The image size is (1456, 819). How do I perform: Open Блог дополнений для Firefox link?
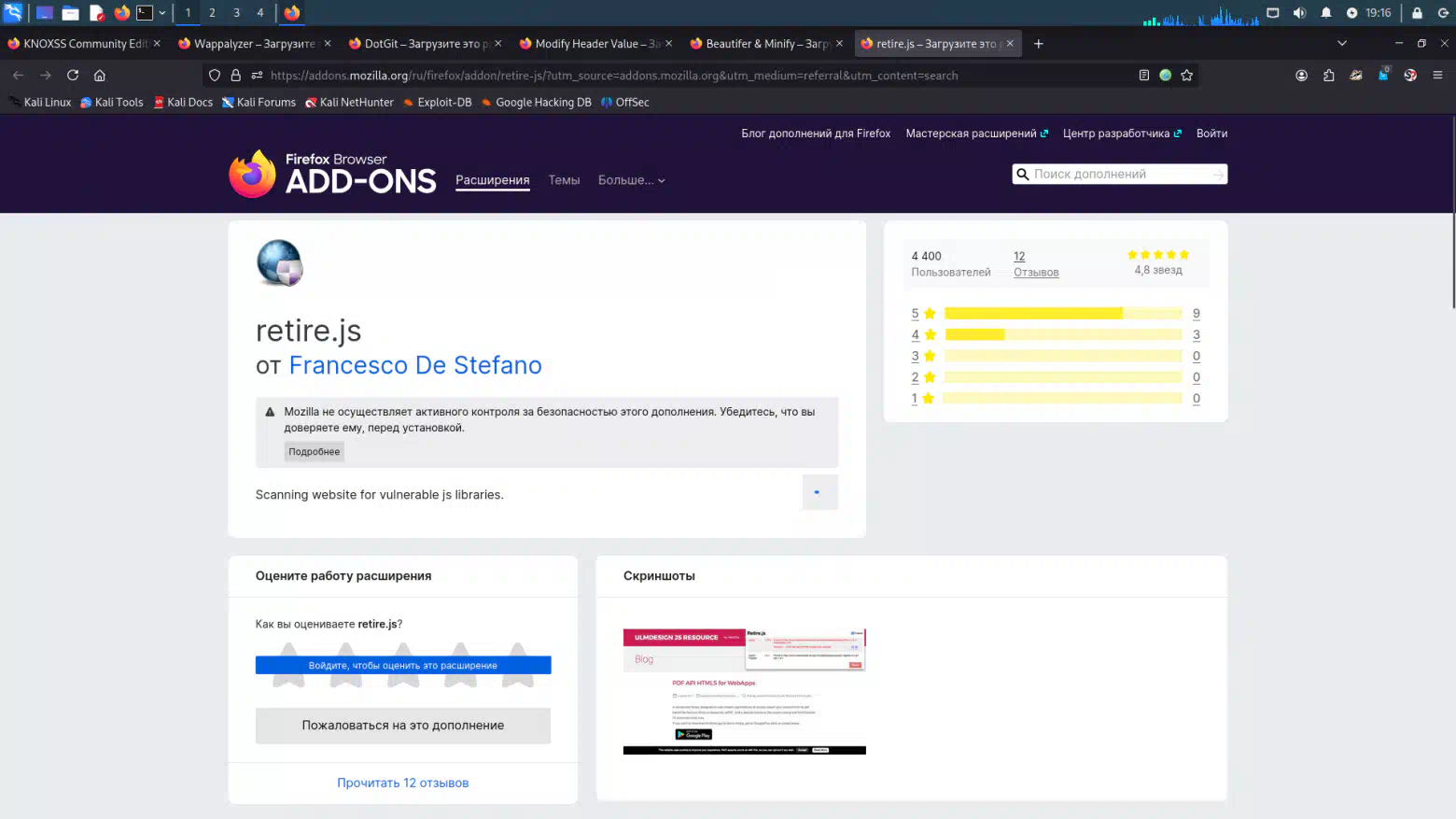coord(816,134)
